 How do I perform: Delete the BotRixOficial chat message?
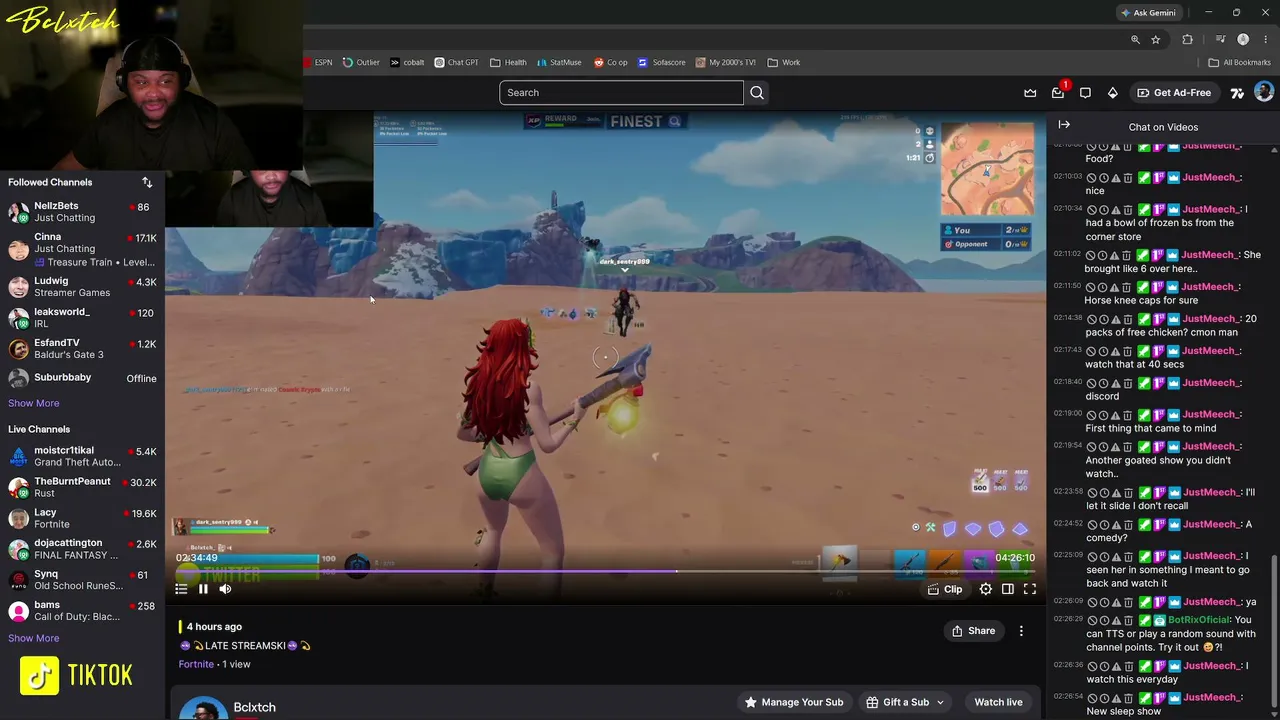[1127, 620]
